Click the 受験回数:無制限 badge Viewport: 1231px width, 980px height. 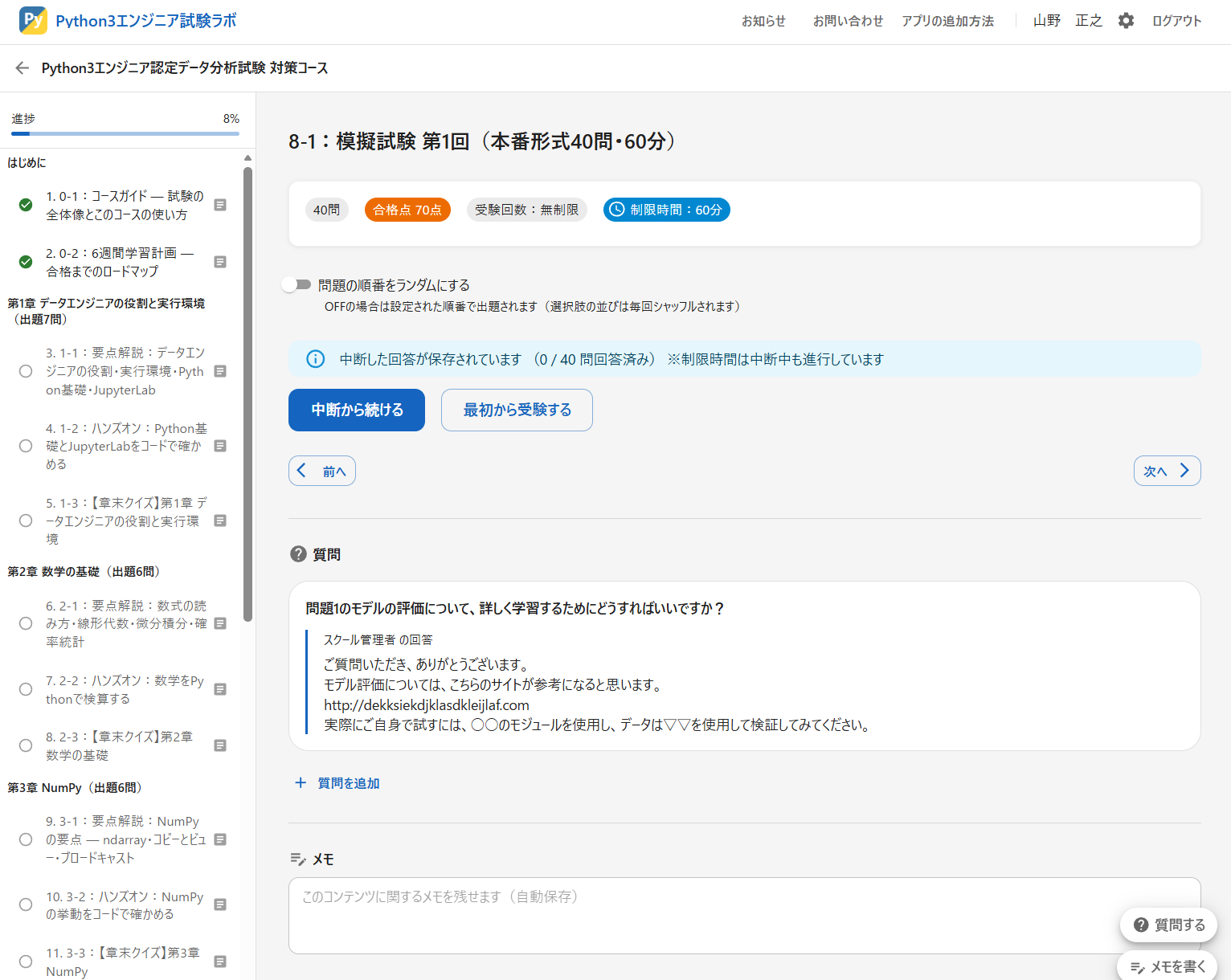click(x=526, y=210)
